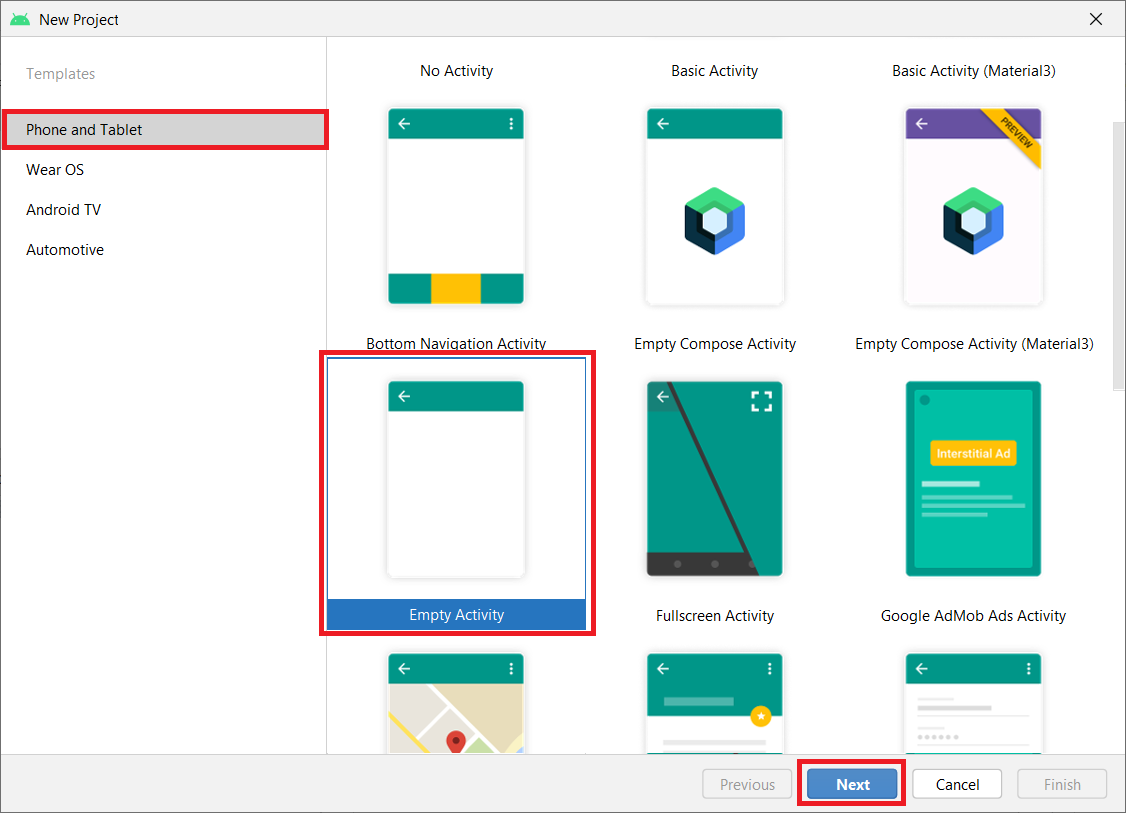The height and width of the screenshot is (813, 1126).
Task: Choose the Google AdMob Ads Activity thumbnail
Action: 973,479
